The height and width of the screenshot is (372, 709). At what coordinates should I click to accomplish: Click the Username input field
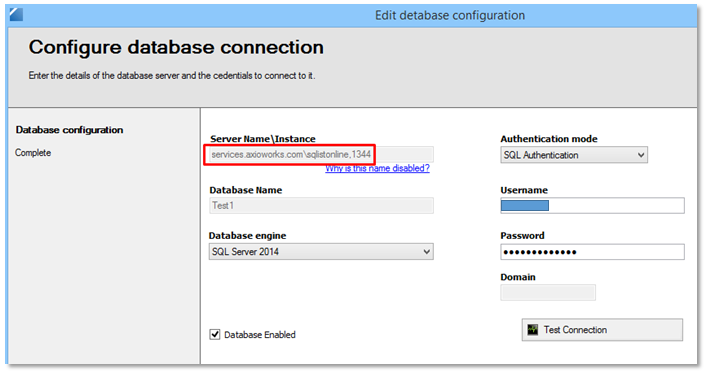(x=592, y=206)
